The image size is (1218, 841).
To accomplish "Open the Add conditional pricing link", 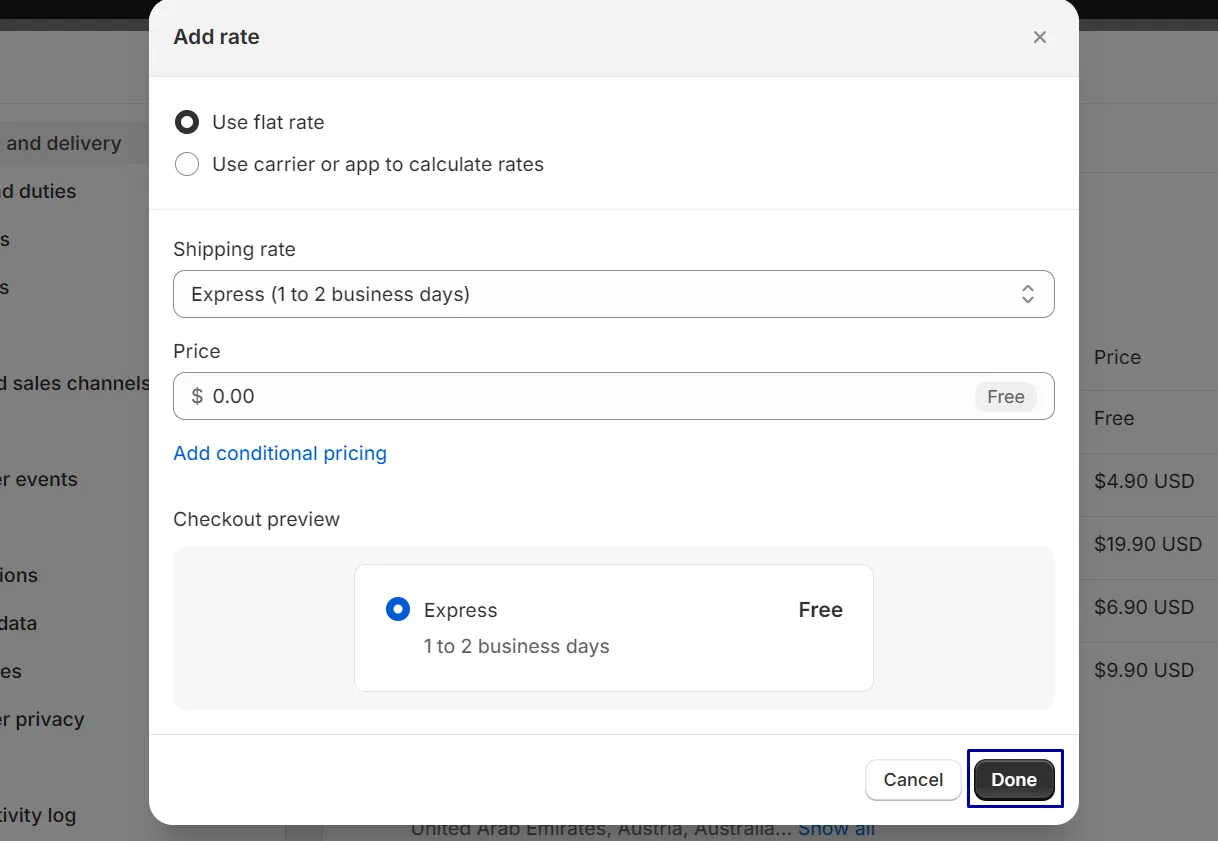I will coord(280,453).
